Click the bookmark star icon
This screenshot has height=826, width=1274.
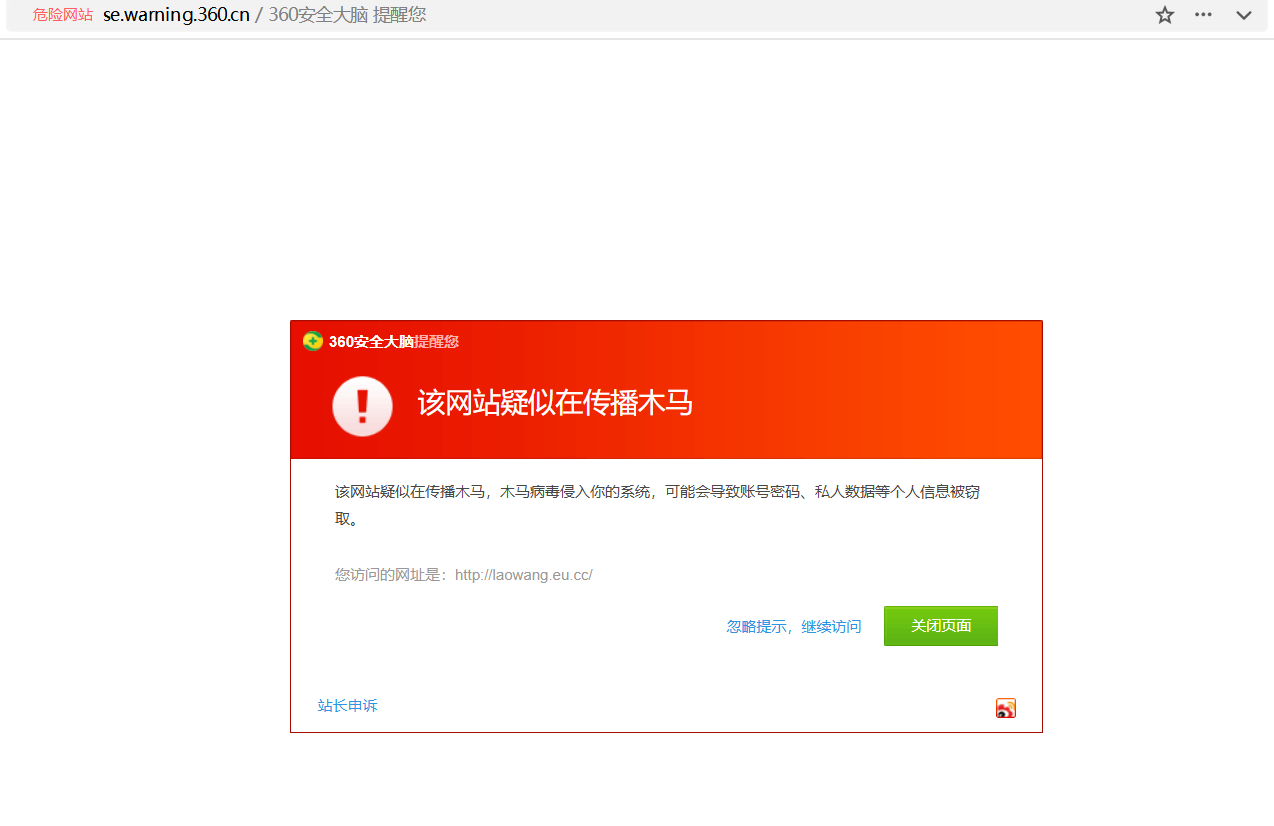point(1164,15)
